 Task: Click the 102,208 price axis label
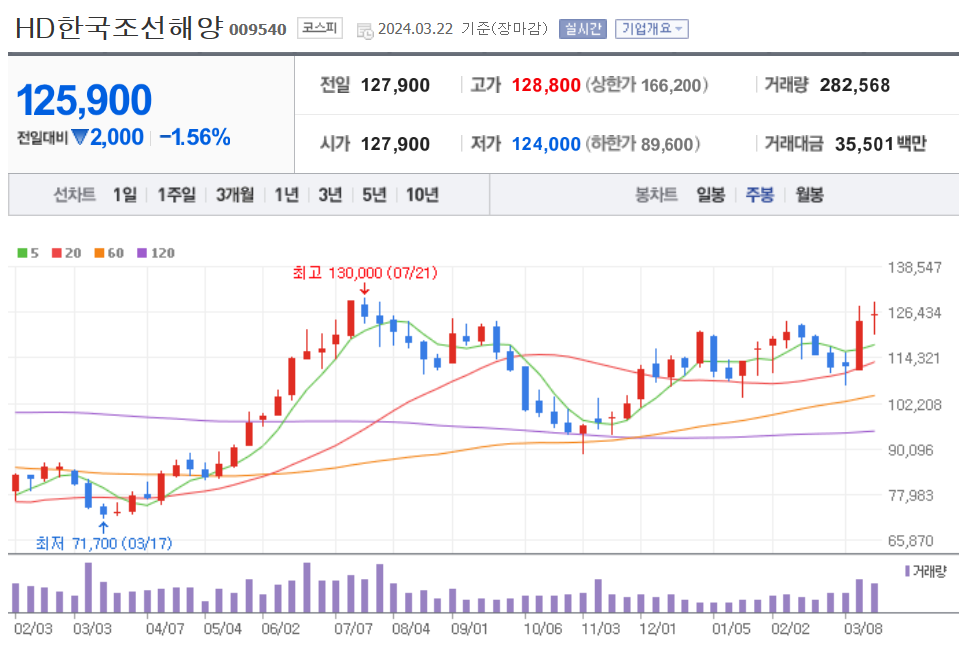pos(914,404)
